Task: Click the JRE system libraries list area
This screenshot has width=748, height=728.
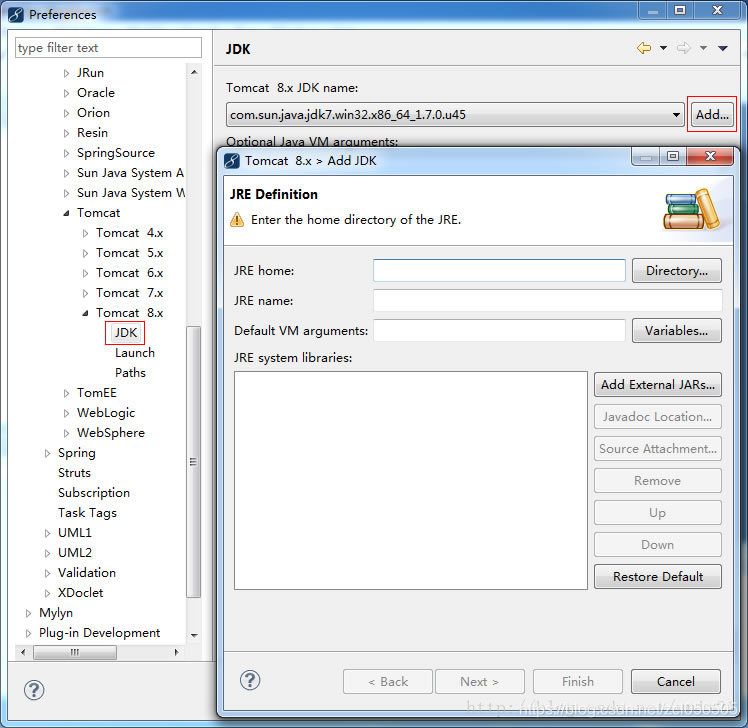Action: (x=410, y=480)
